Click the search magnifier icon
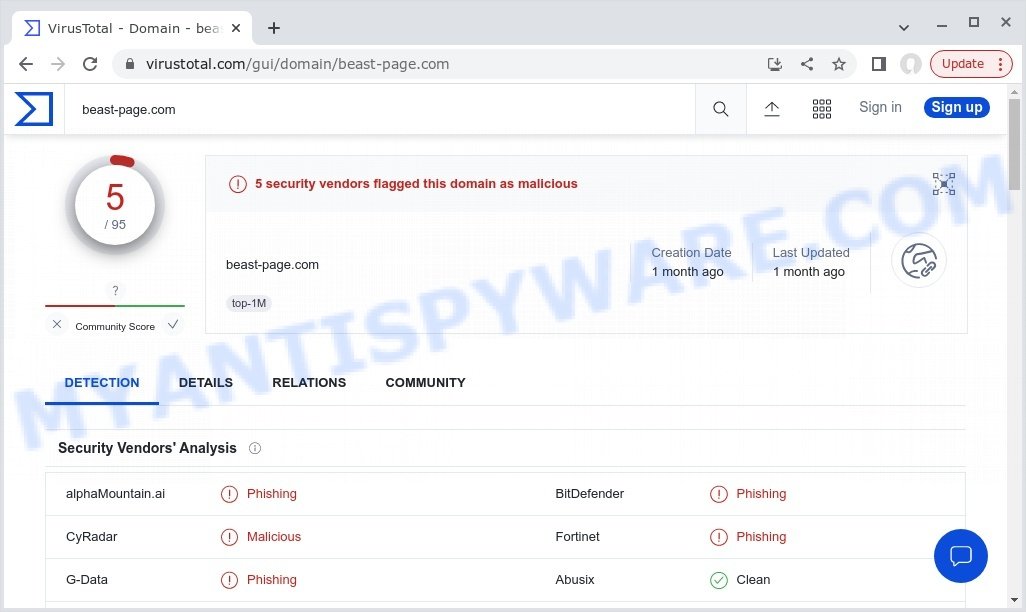 pos(720,109)
